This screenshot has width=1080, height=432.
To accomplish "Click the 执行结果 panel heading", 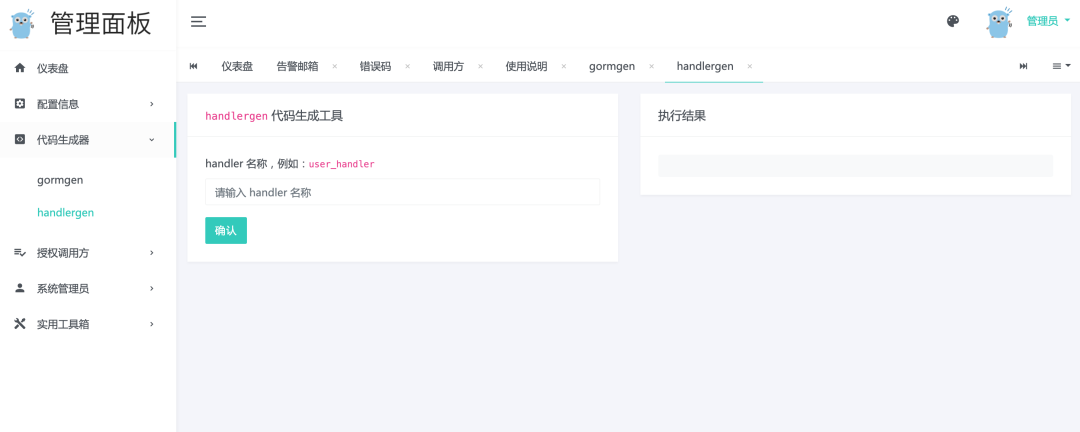I will tap(681, 116).
